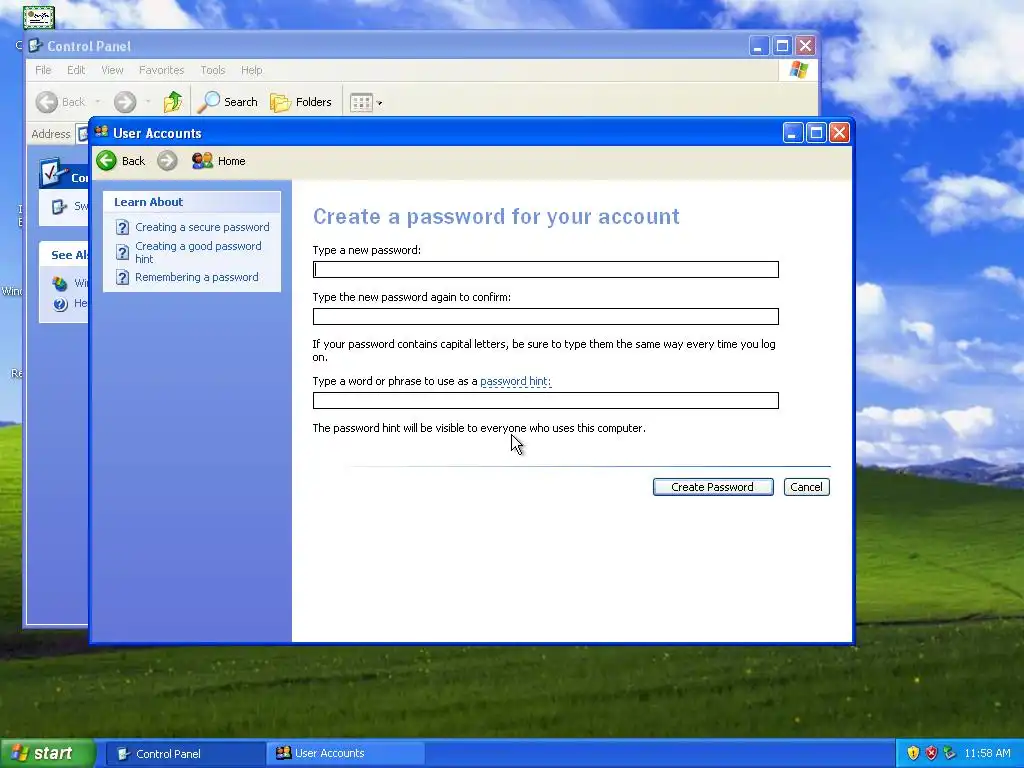Screen dimensions: 1024x768
Task: Focus the password hint field
Action: point(546,400)
